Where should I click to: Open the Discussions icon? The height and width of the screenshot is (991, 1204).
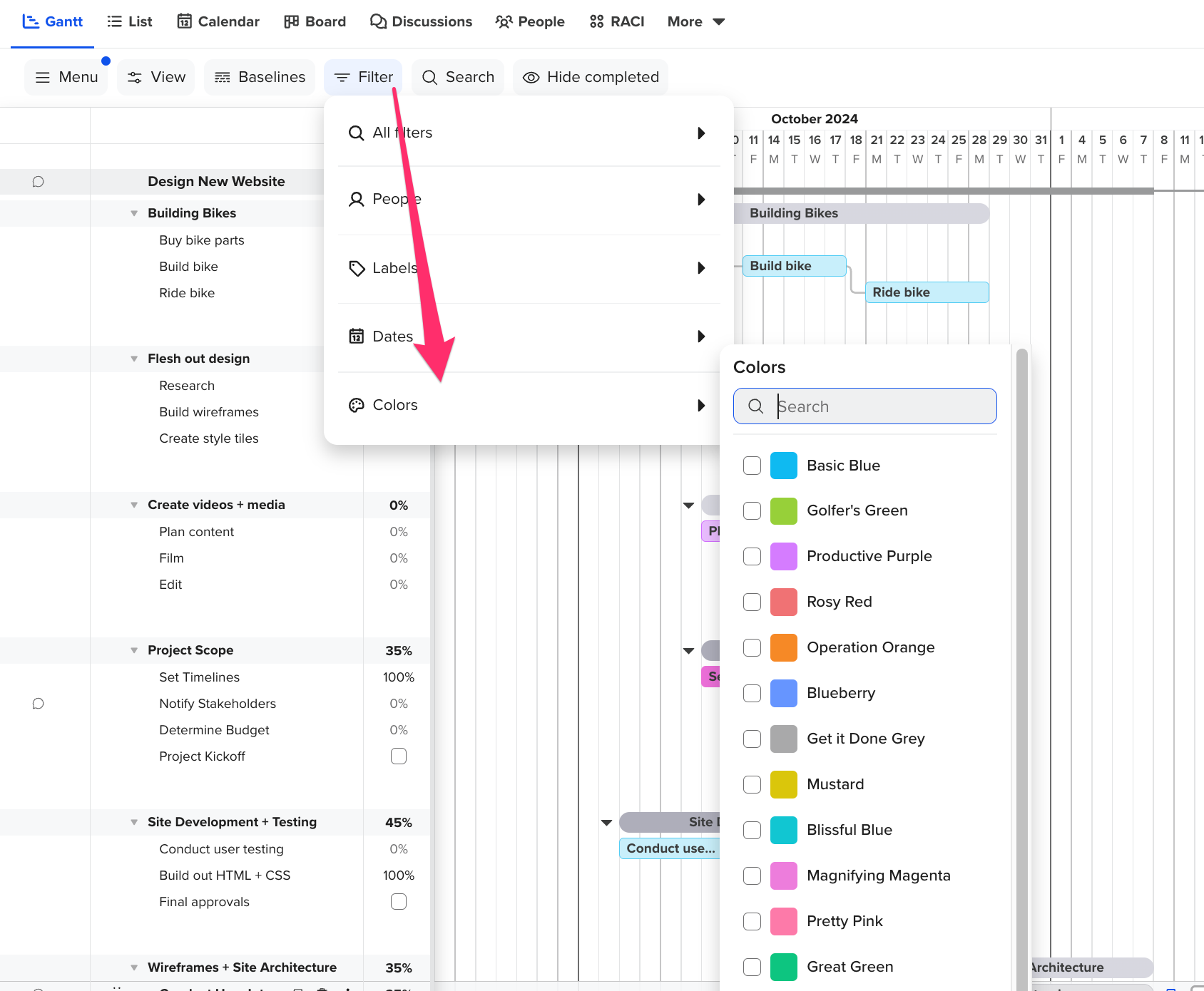[x=377, y=21]
